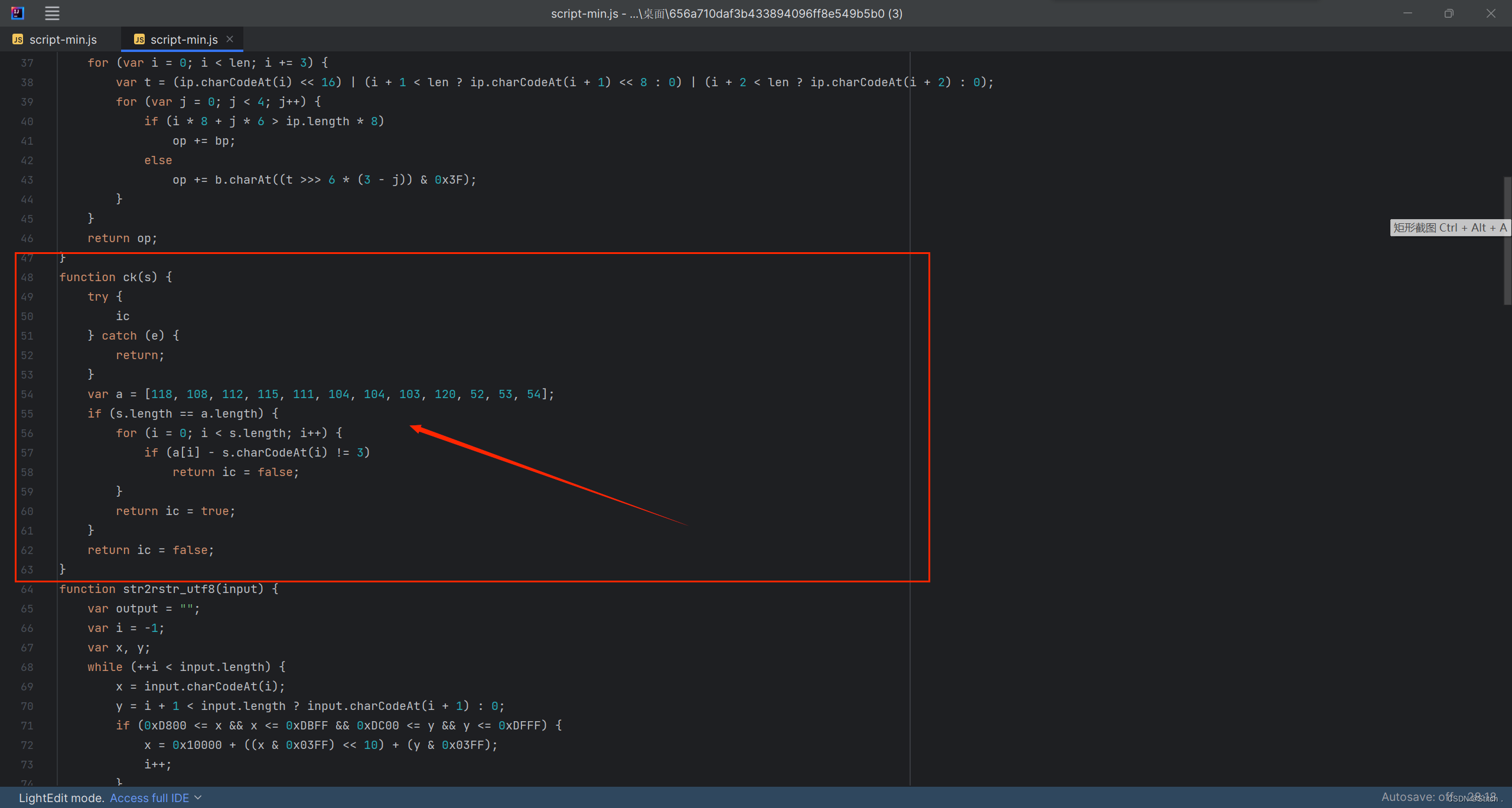
Task: Switch to the first script-min.js tab
Action: 63,40
